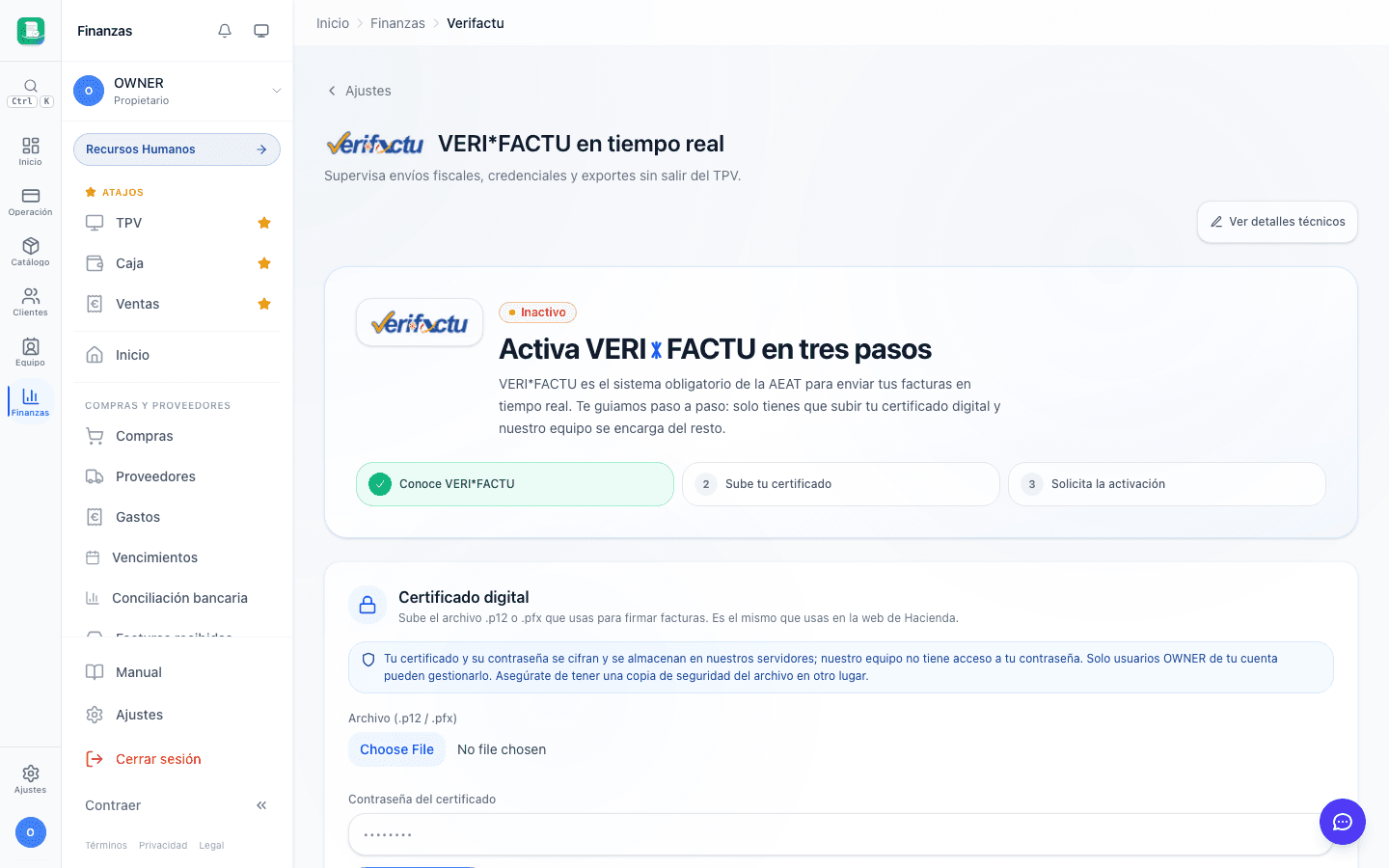The image size is (1389, 868).
Task: Open Operación in the icon rail
Action: coord(31,202)
